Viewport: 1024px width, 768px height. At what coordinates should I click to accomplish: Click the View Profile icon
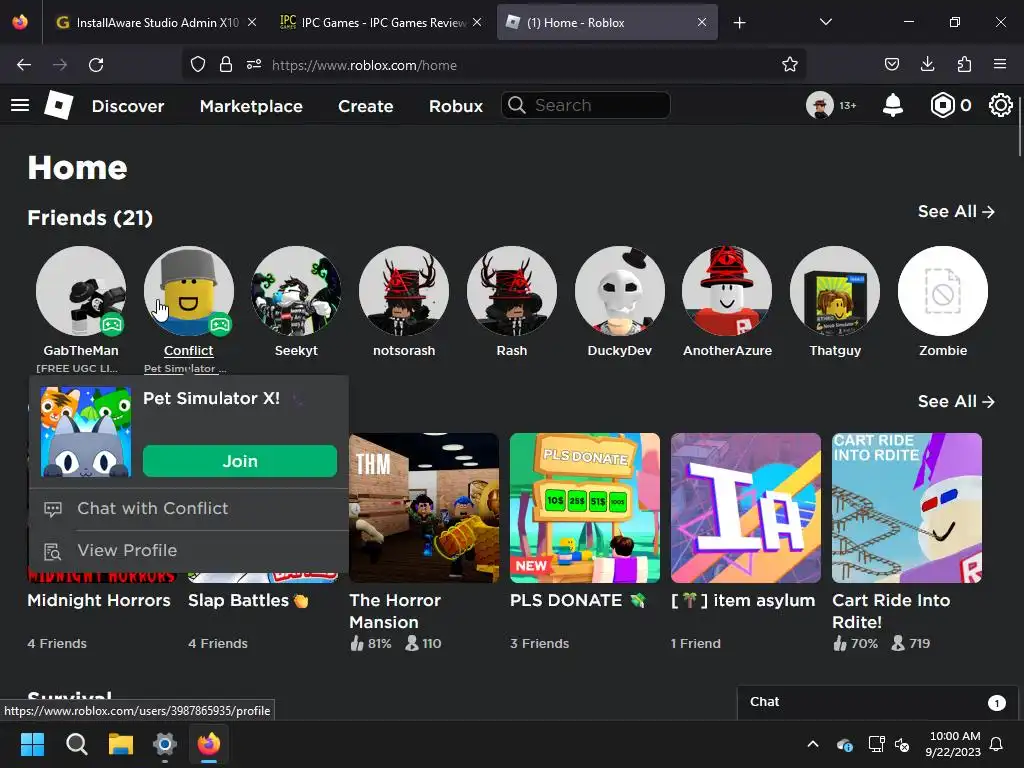coord(53,551)
